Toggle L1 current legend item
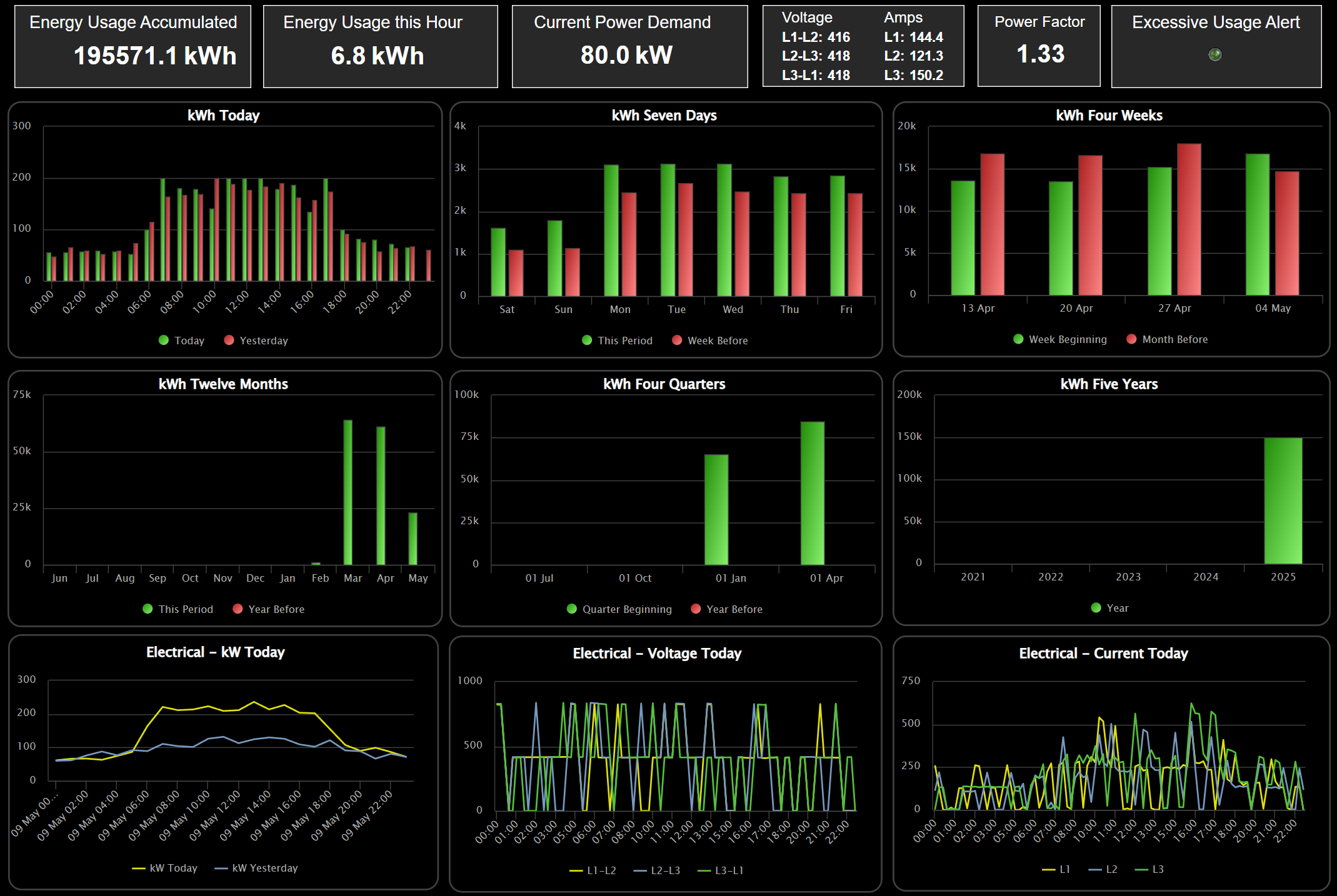This screenshot has height=896, width=1337. 1056,869
